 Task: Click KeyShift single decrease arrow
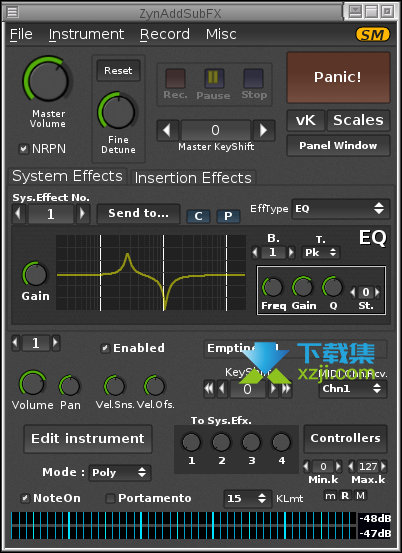click(x=222, y=389)
